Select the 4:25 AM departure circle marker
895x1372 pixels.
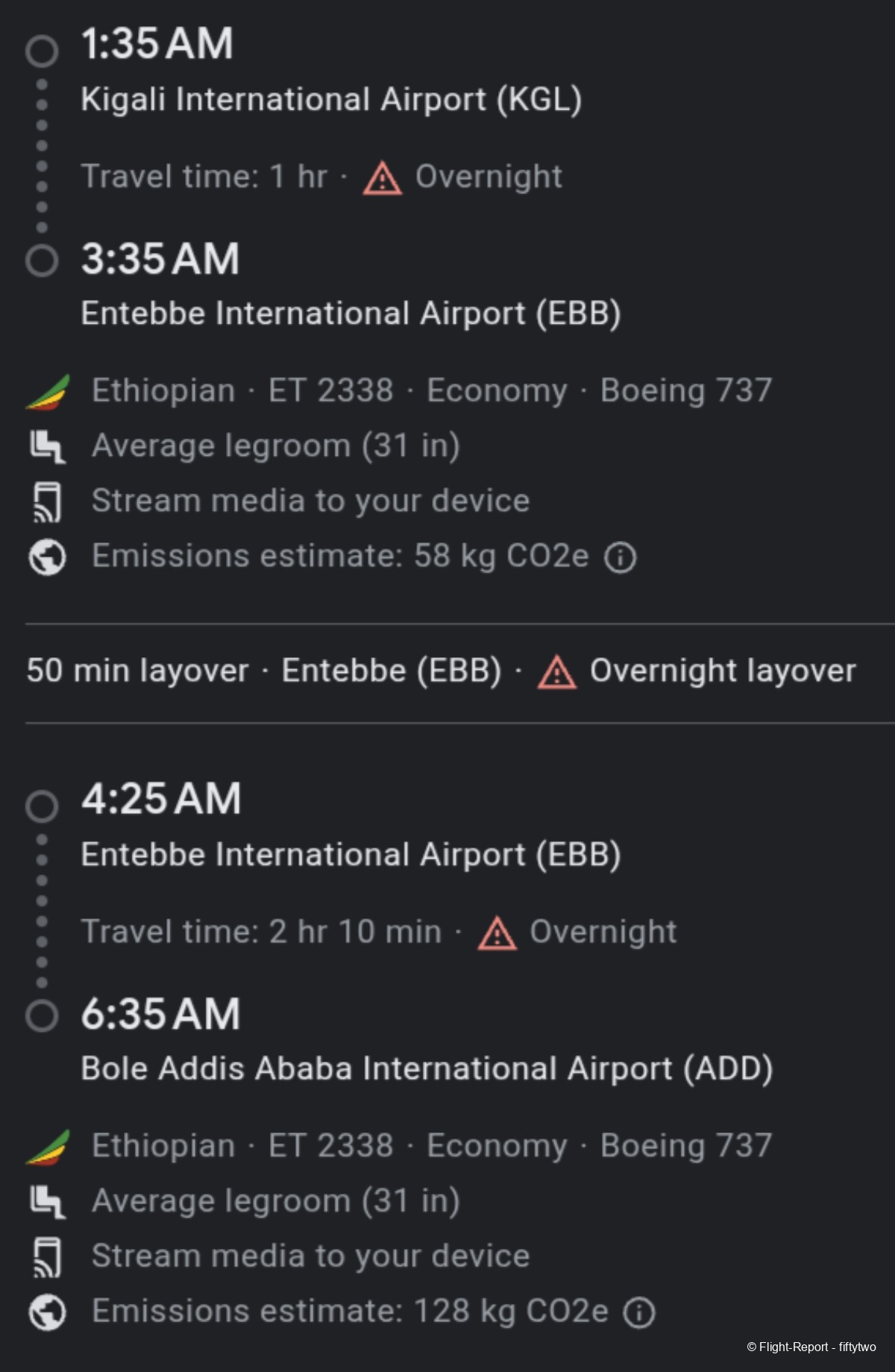[42, 806]
